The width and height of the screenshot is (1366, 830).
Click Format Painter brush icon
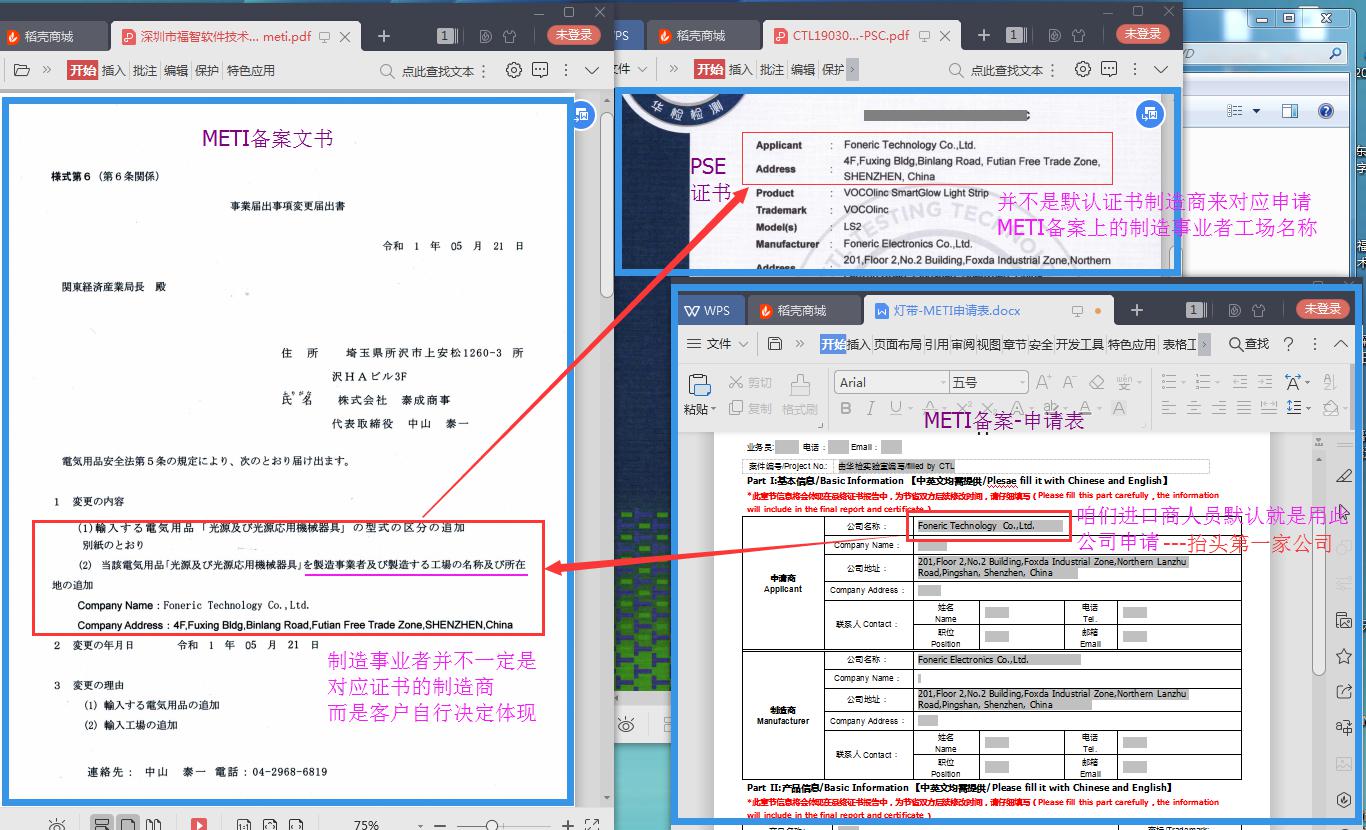[800, 384]
